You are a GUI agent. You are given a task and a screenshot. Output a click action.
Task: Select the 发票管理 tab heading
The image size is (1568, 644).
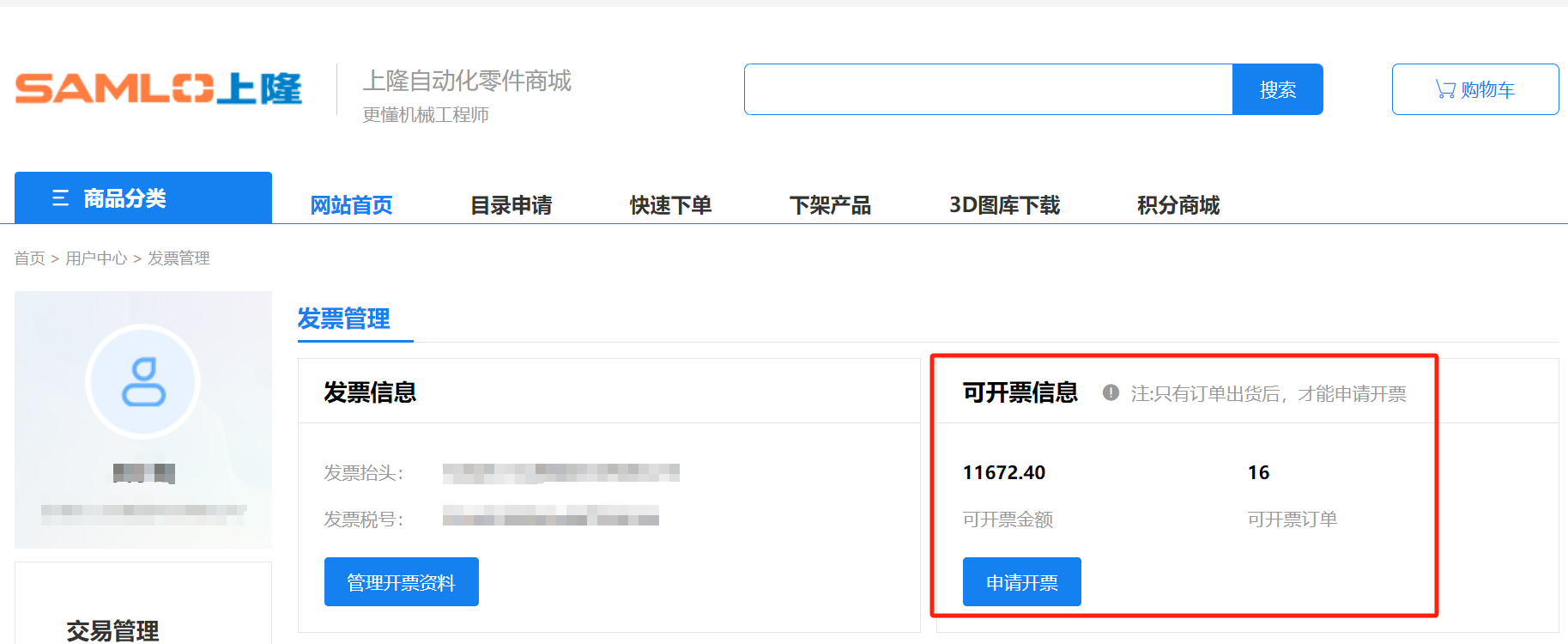[343, 319]
